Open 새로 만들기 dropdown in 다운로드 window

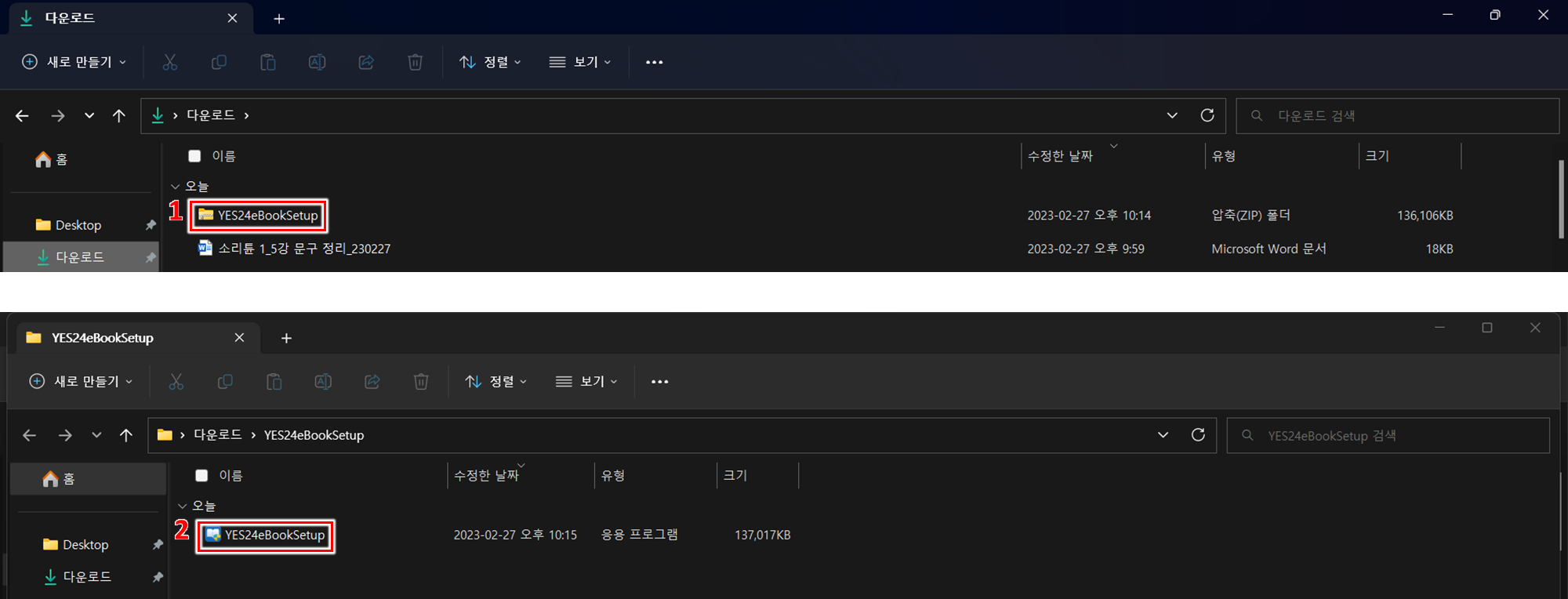pos(74,62)
